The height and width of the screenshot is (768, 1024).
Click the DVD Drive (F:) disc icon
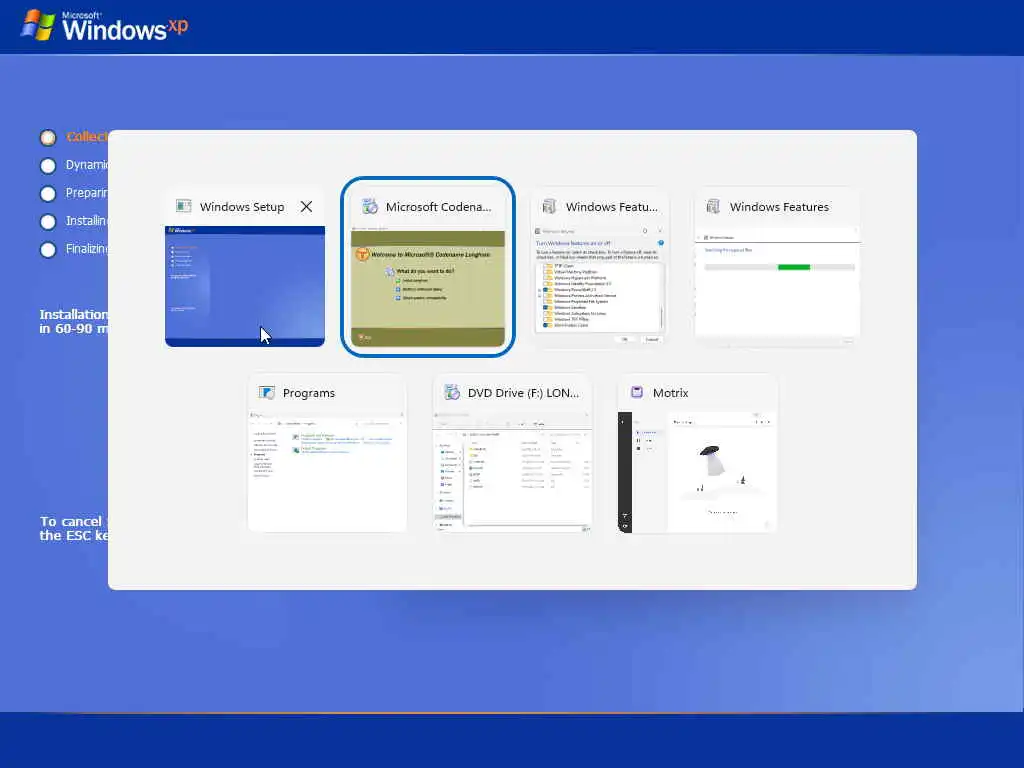(x=452, y=392)
